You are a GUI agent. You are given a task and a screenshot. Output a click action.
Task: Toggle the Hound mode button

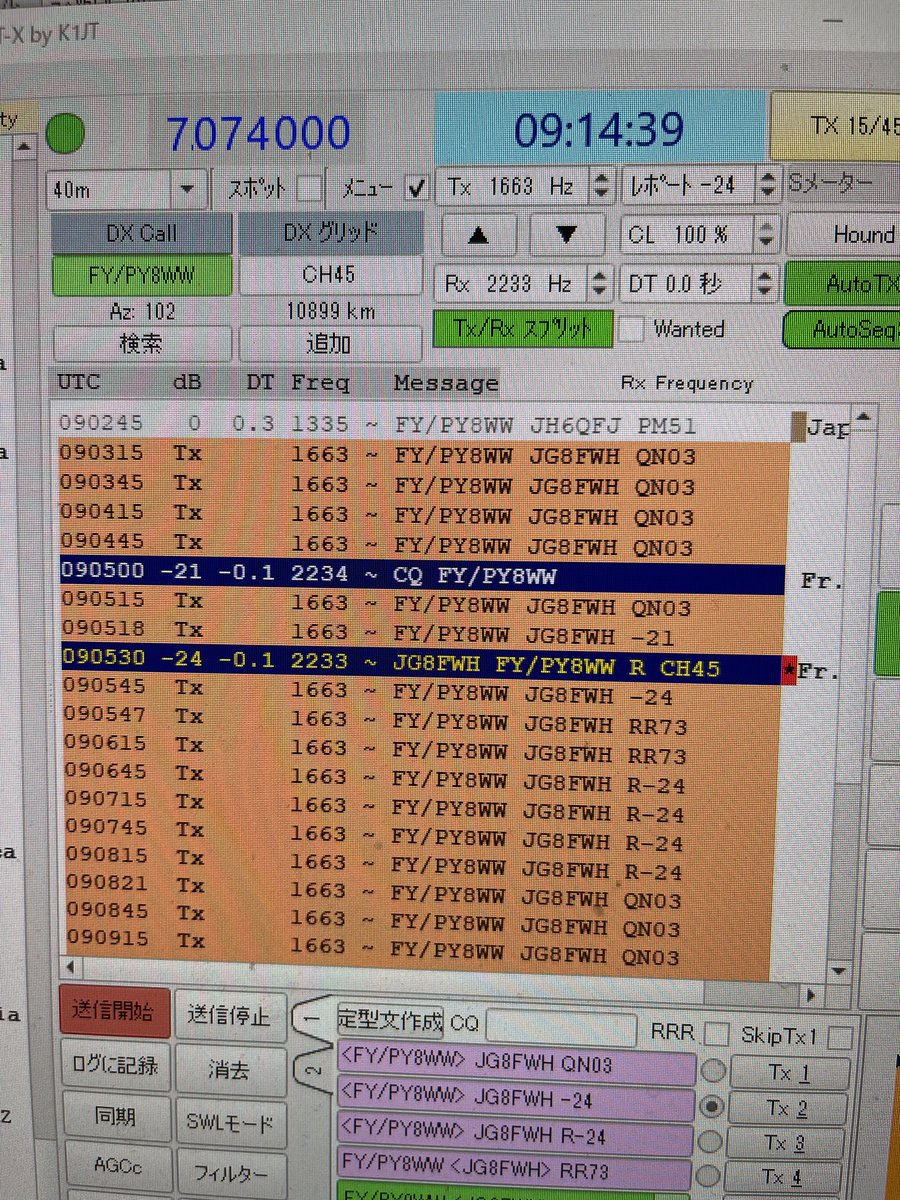click(x=845, y=235)
